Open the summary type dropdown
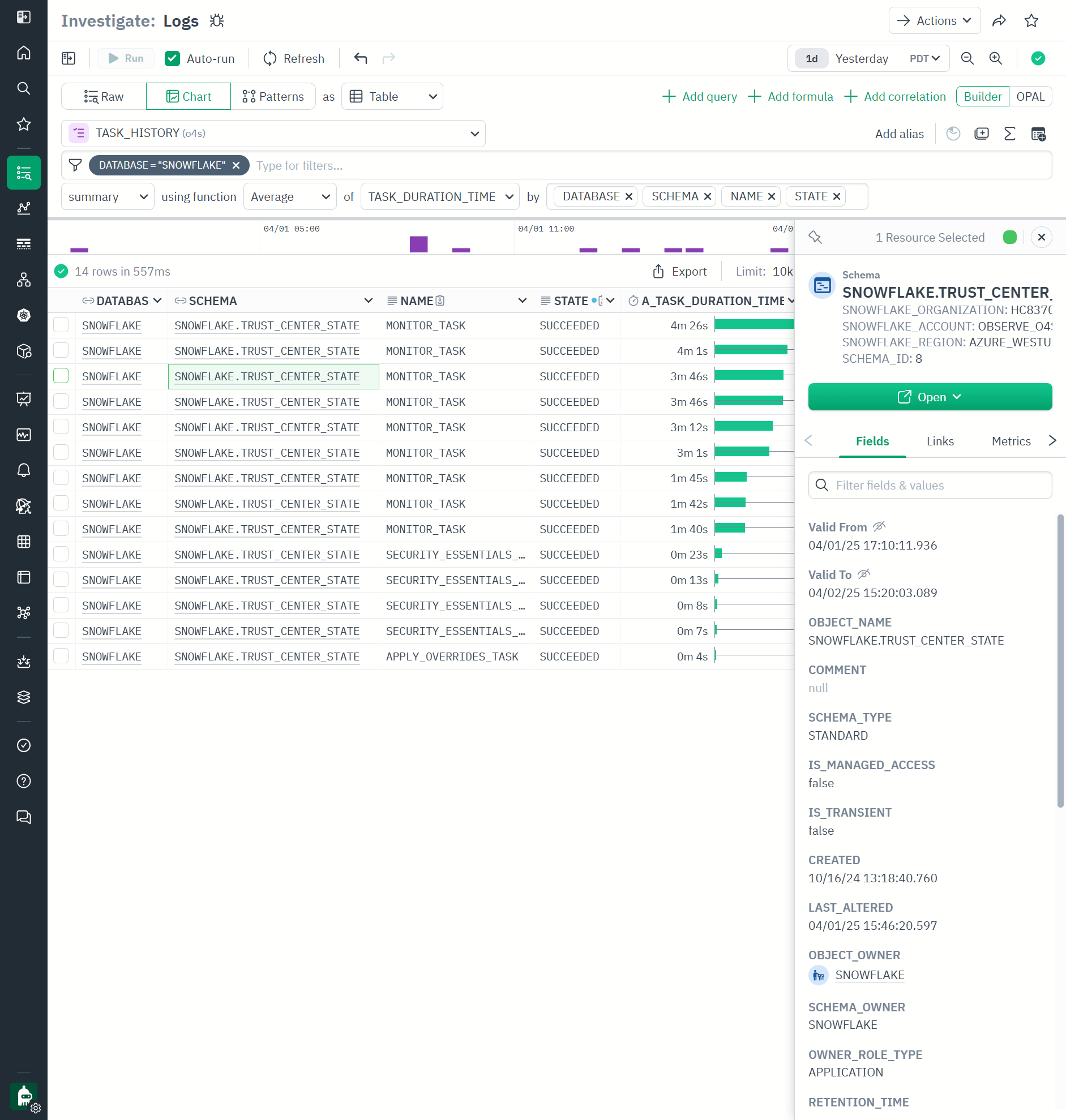1066x1120 pixels. pyautogui.click(x=108, y=196)
